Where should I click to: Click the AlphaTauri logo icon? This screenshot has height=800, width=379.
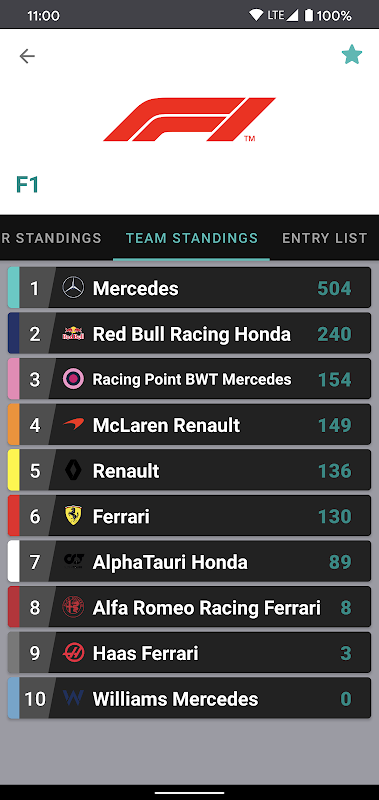tap(73, 561)
